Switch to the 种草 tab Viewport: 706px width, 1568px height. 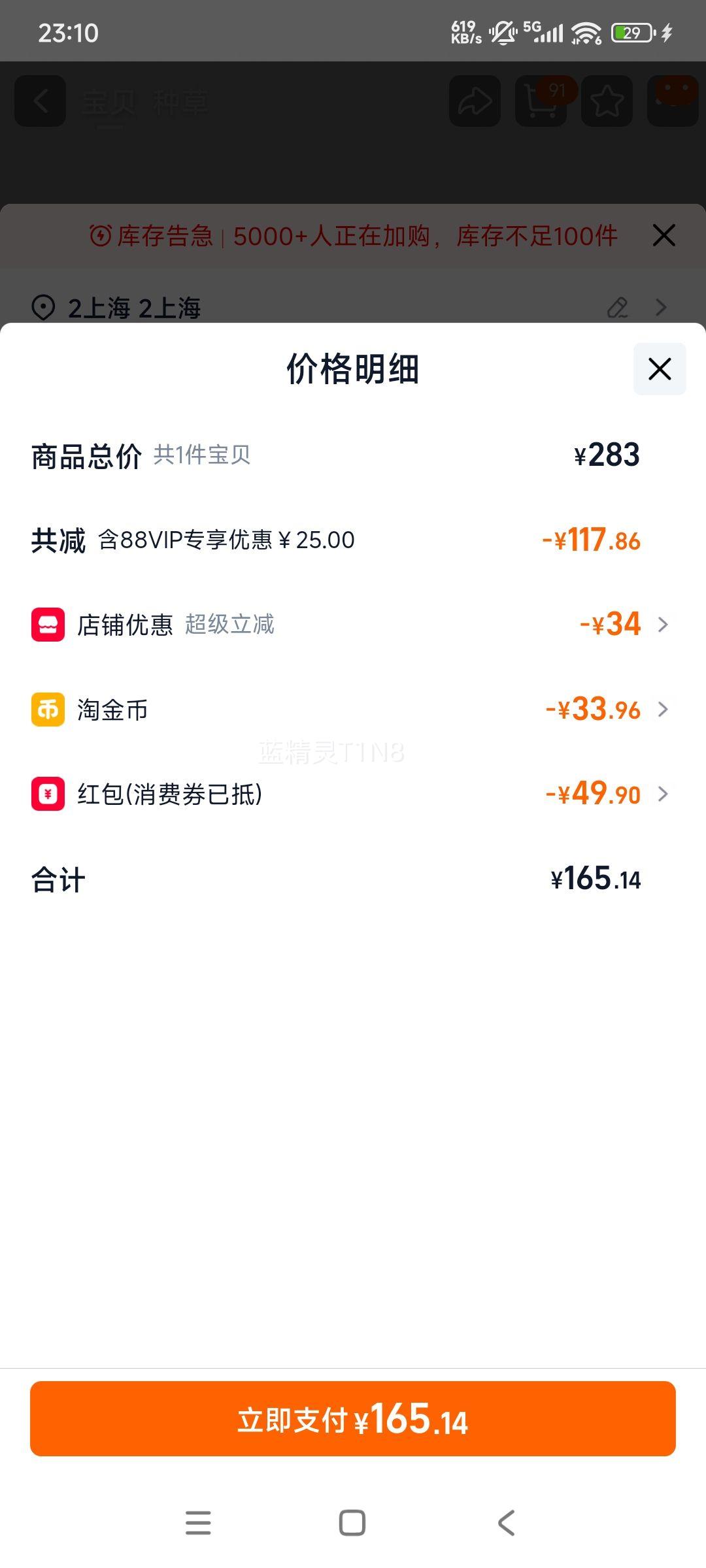pos(180,103)
